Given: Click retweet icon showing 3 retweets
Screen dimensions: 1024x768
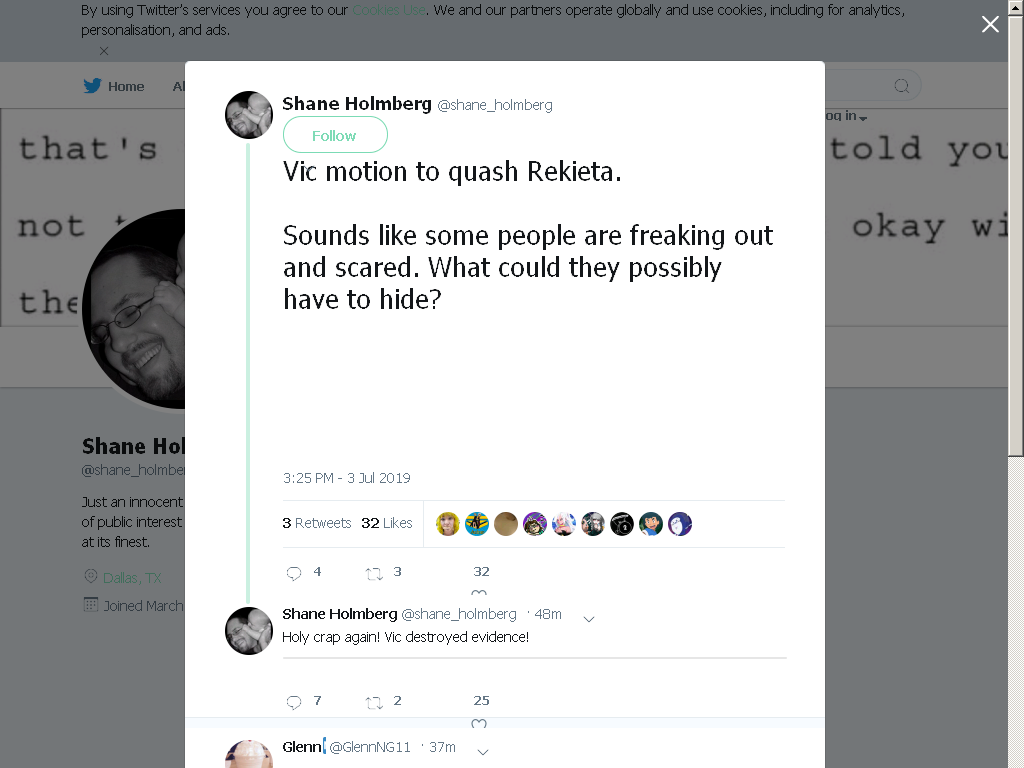Looking at the screenshot, I should click(374, 573).
